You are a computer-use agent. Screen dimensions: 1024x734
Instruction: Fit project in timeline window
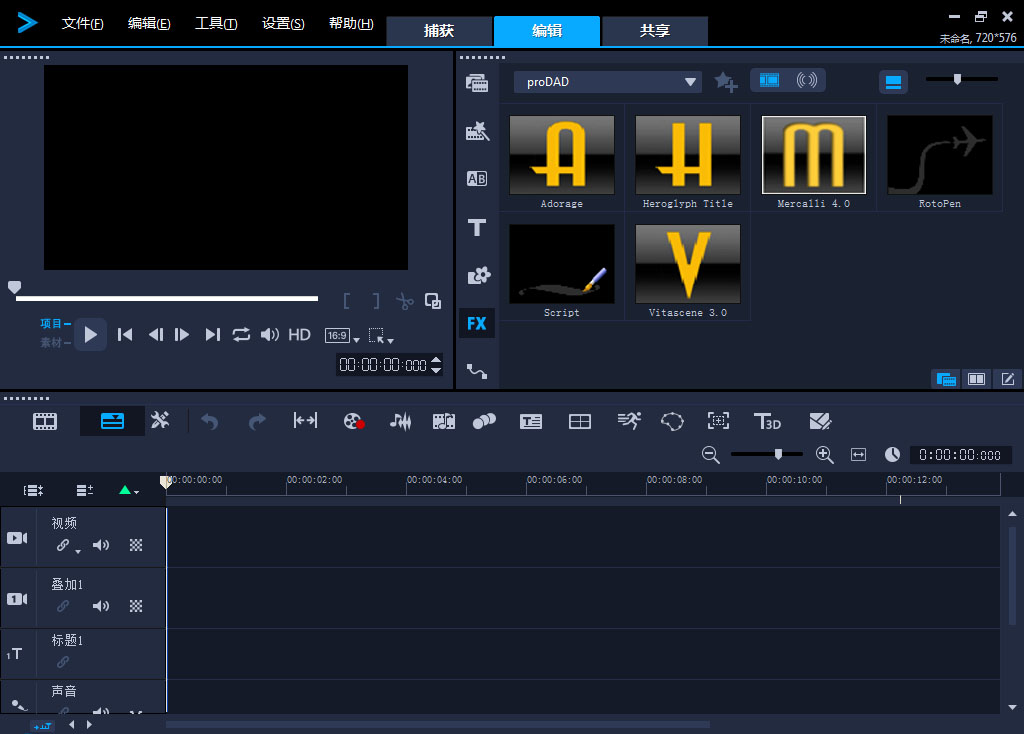click(x=858, y=455)
